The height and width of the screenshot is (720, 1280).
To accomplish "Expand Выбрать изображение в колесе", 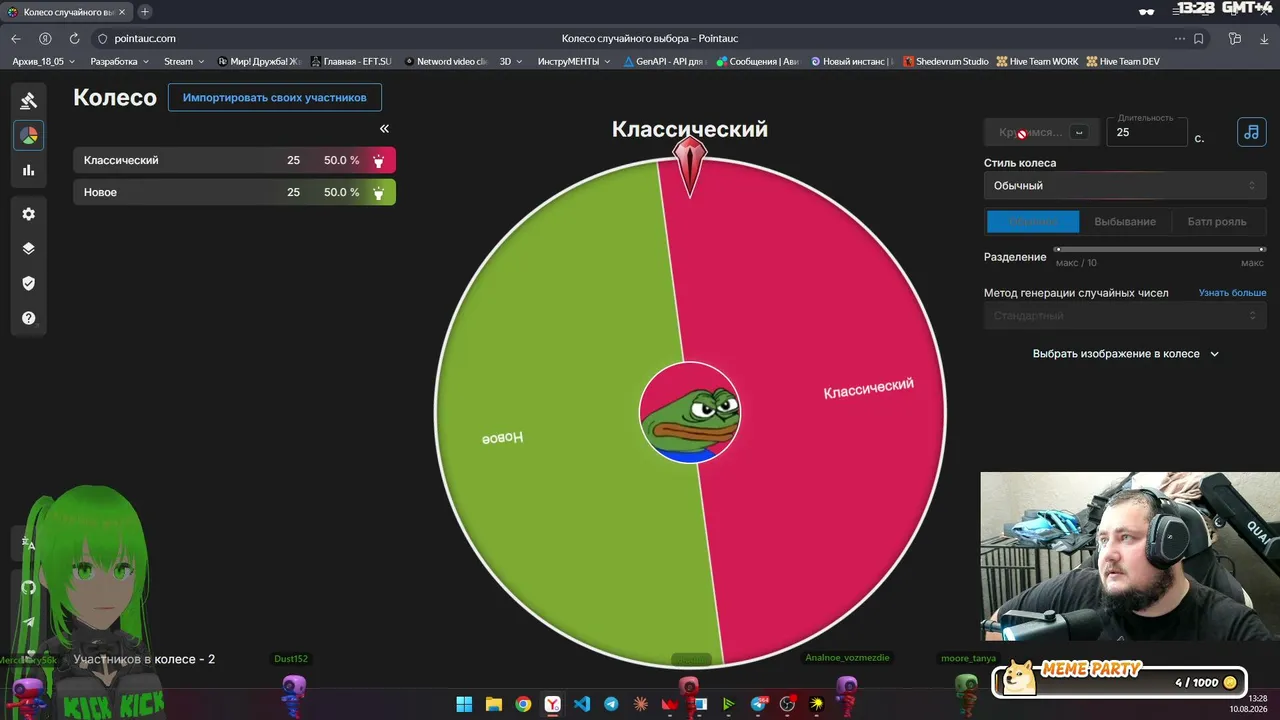I will (1125, 354).
